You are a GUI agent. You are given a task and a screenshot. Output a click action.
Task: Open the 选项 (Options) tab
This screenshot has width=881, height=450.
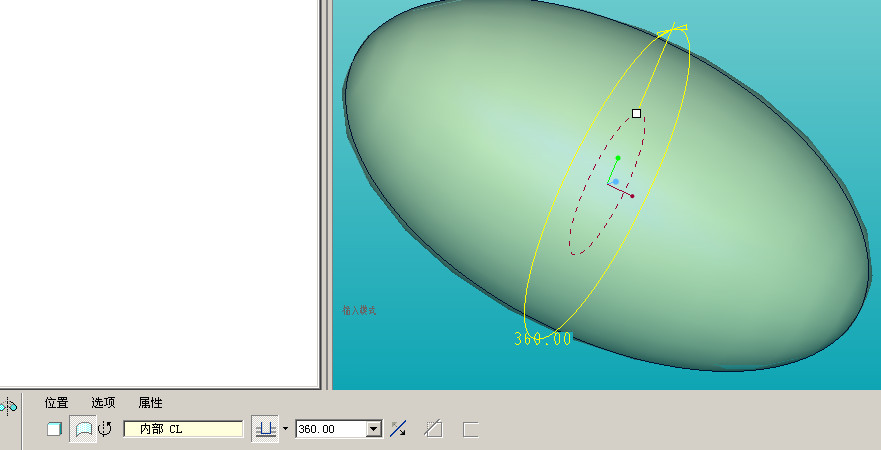(103, 403)
